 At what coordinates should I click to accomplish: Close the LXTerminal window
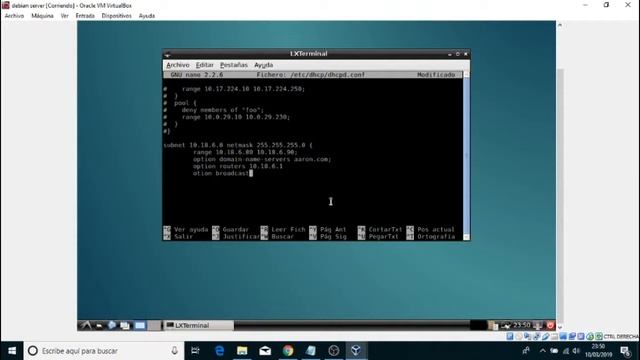click(x=466, y=54)
